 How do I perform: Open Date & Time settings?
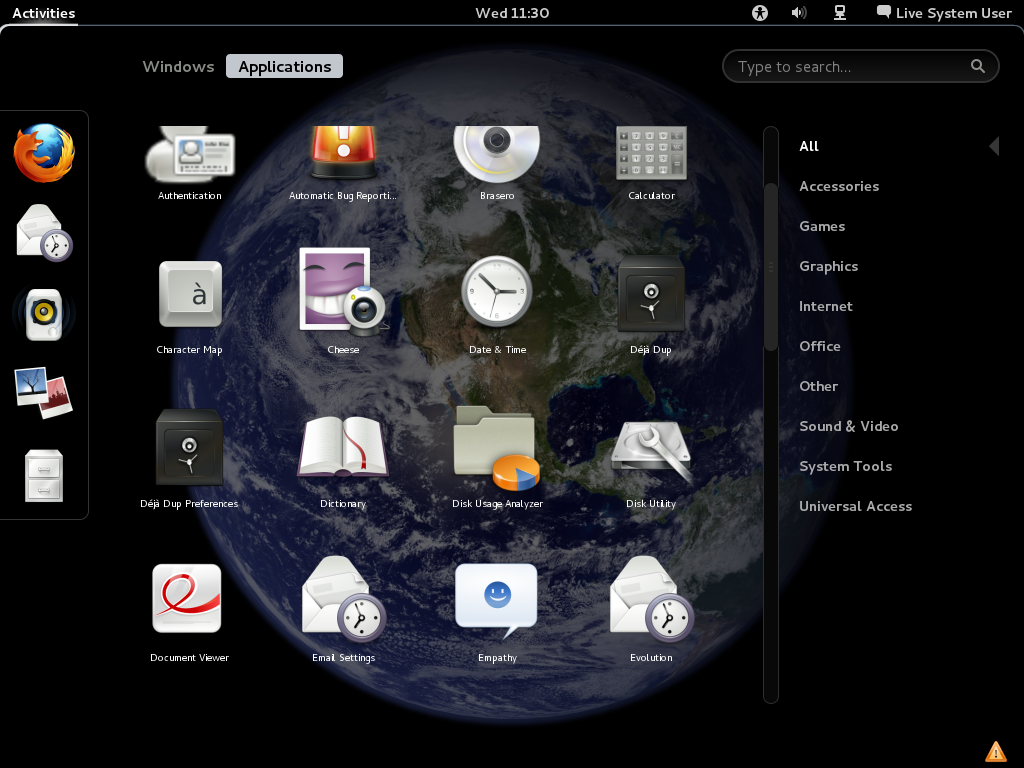click(x=497, y=305)
